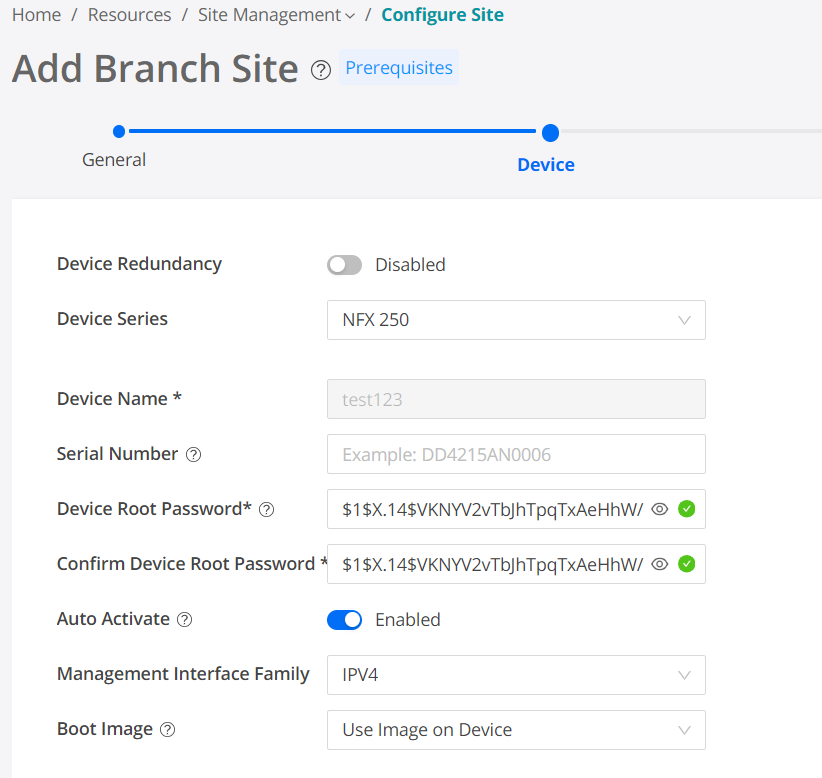Click green checkmark in Device Root Password field

click(686, 509)
